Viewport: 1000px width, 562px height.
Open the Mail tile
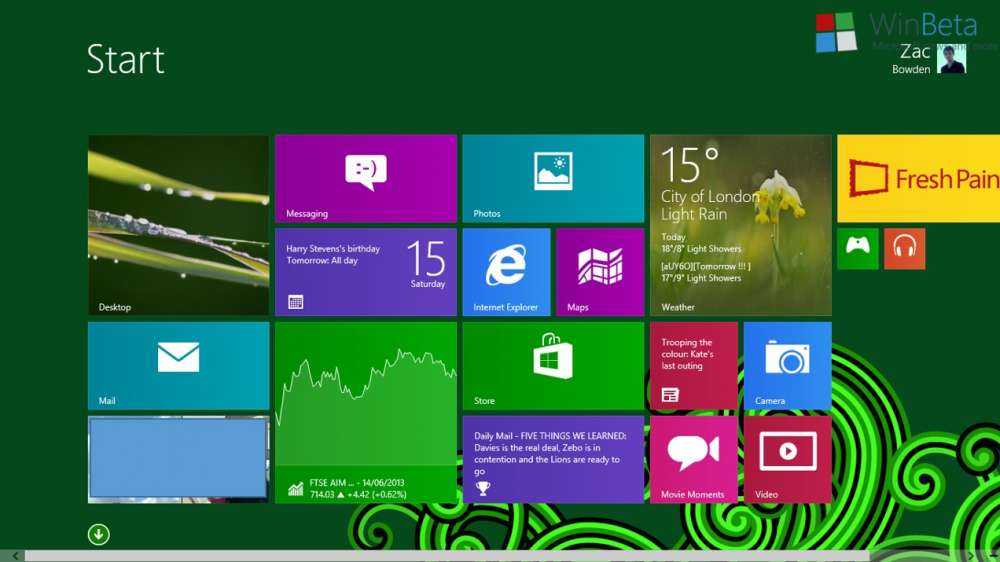coord(179,366)
